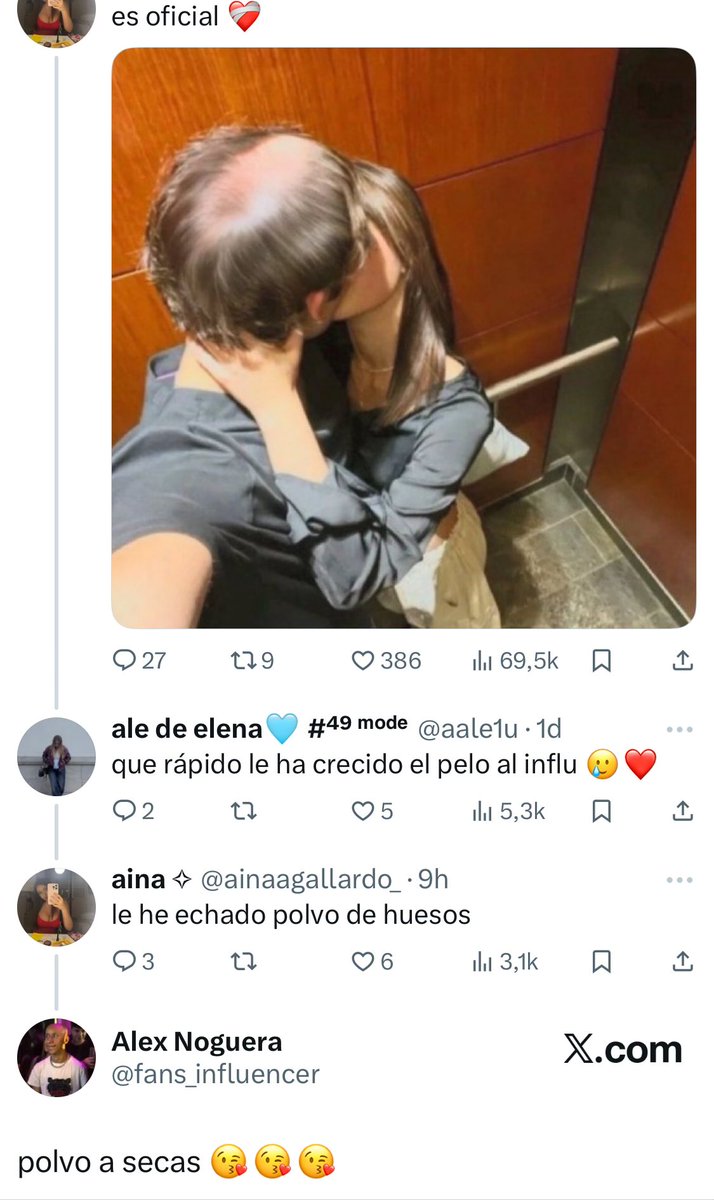Viewport: 714px width, 1200px height.
Task: Open replies on the 'es oficial' post
Action: pos(138,660)
